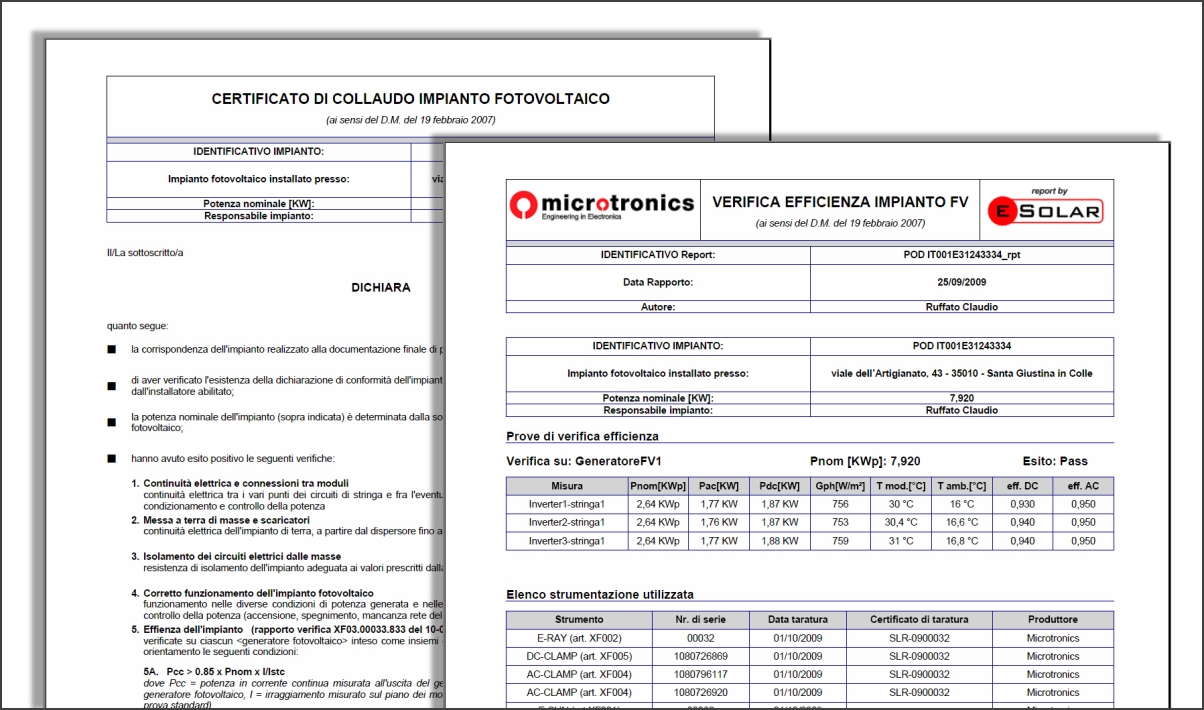Click the report date 25/09/2009
The width and height of the screenshot is (1204, 710).
[x=961, y=282]
